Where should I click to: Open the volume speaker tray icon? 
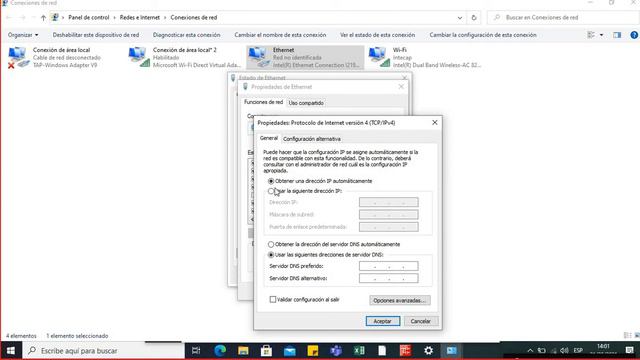[x=564, y=351]
